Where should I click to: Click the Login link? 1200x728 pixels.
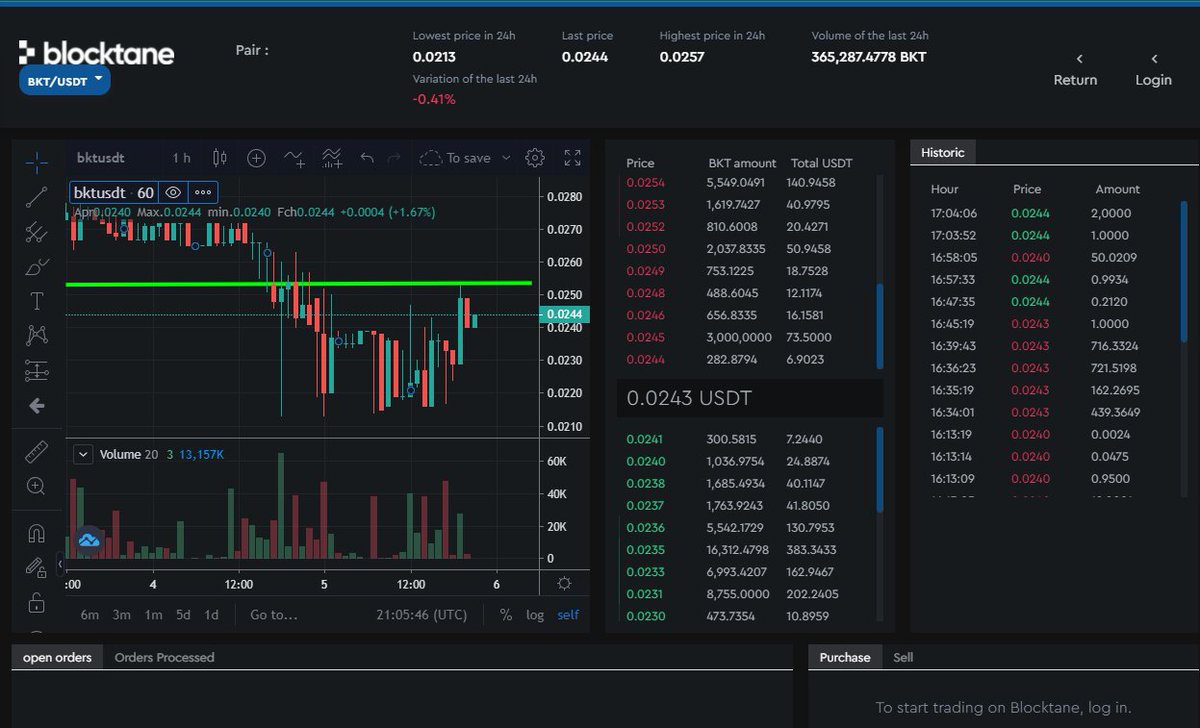click(1153, 80)
